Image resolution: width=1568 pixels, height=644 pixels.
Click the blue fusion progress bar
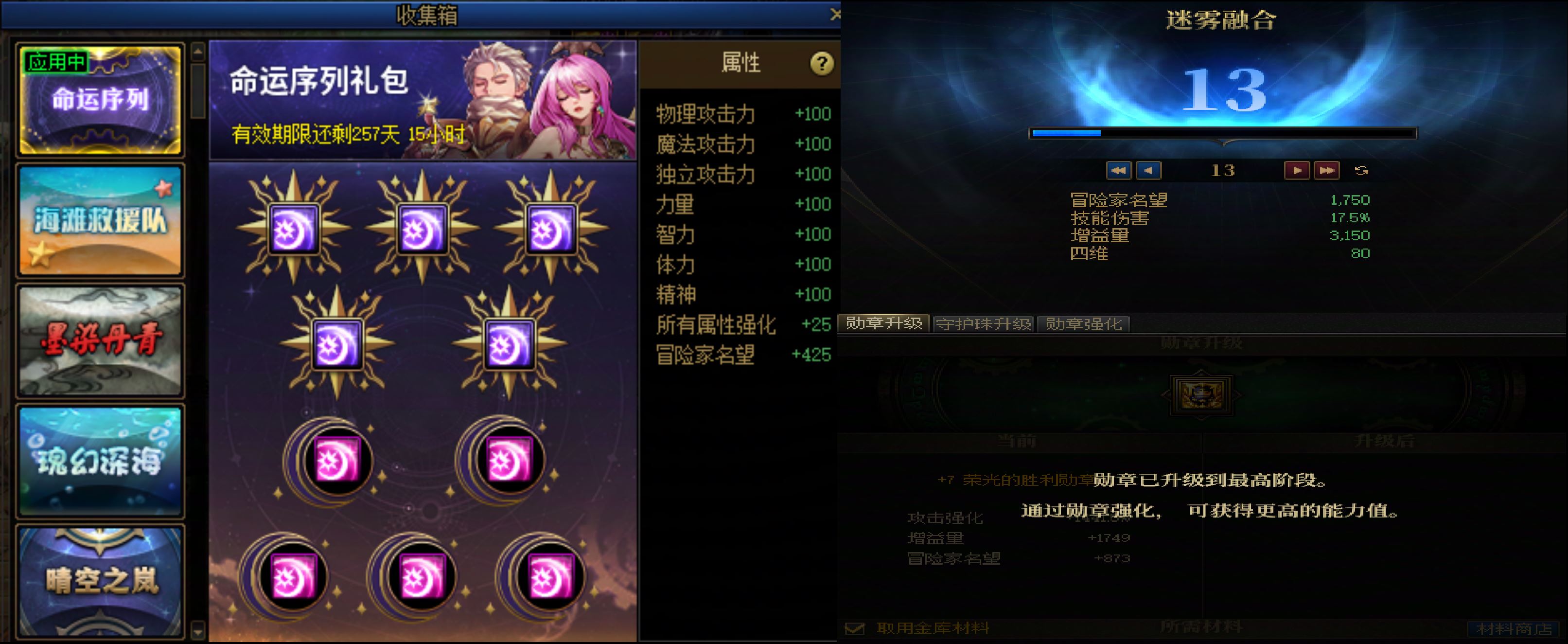(x=1223, y=133)
